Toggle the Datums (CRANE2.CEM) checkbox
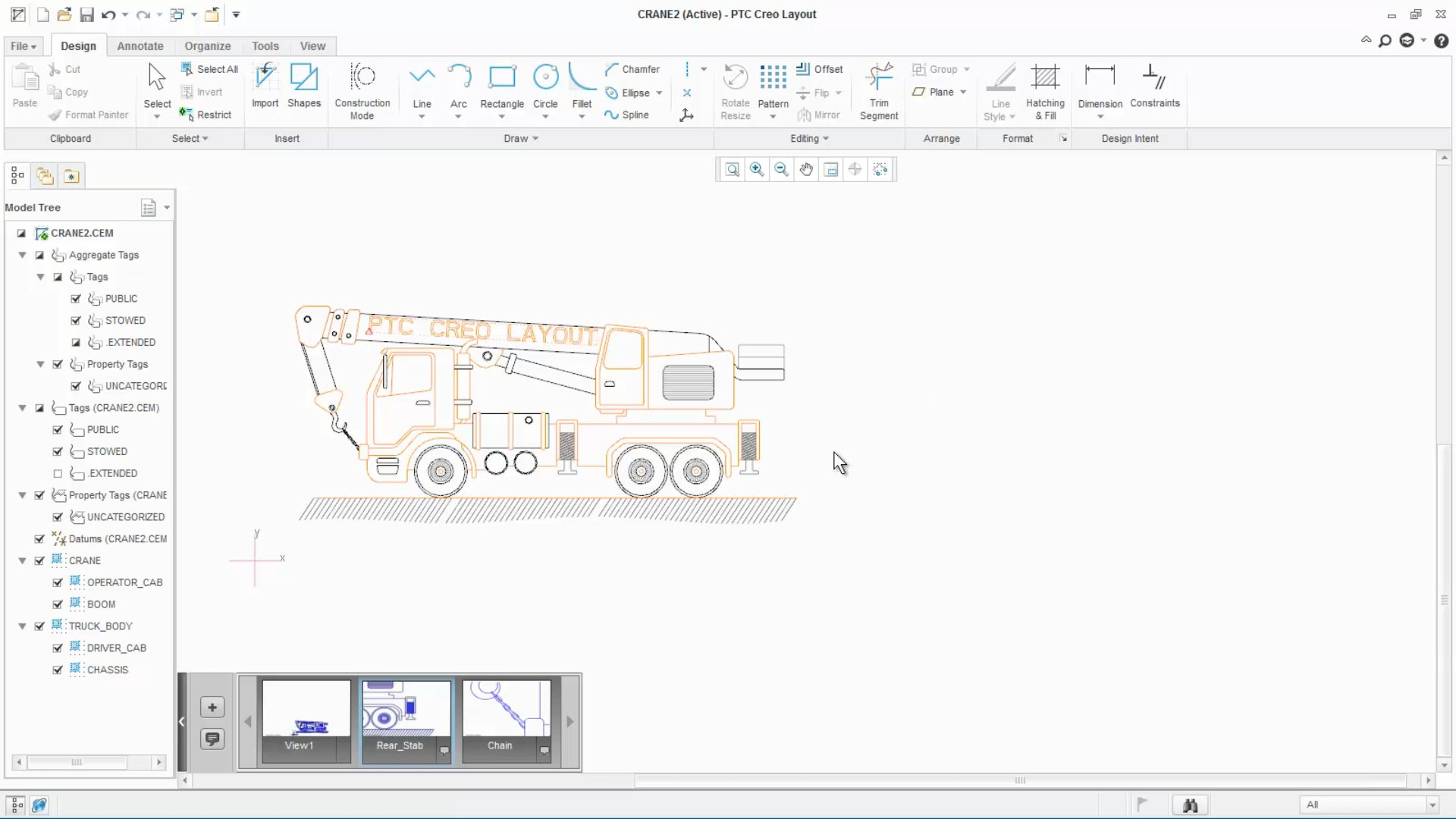 (x=39, y=538)
